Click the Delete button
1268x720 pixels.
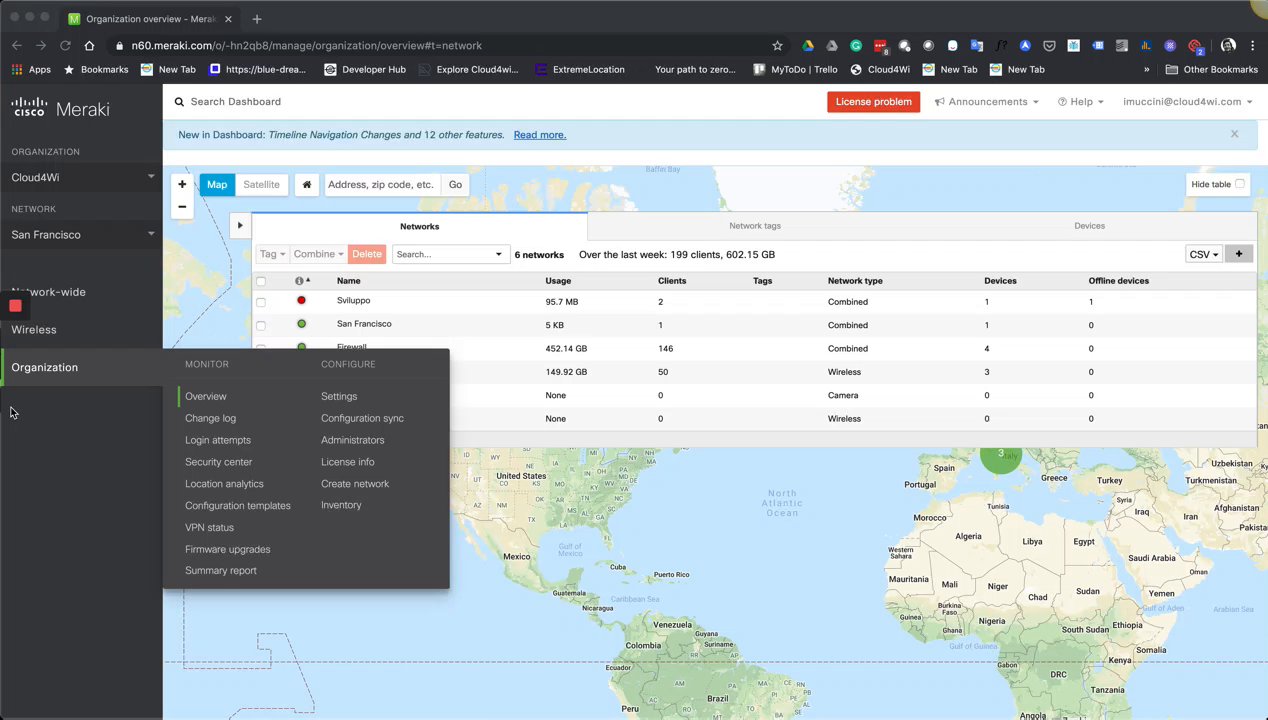coord(367,254)
